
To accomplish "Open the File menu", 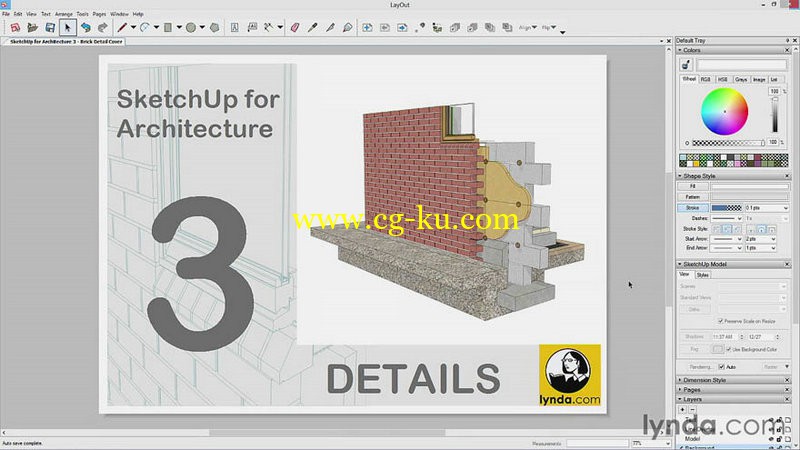I will pos(6,14).
